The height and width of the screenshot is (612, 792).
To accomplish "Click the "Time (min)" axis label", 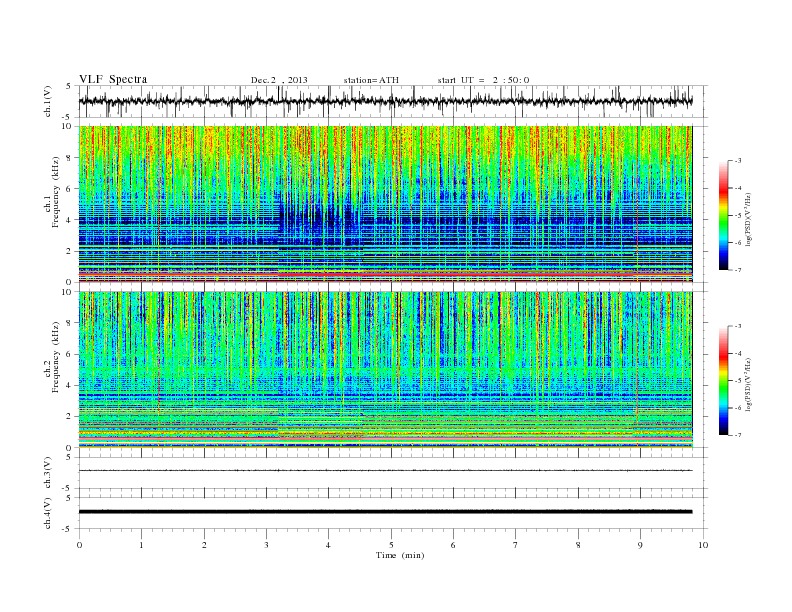I will (400, 555).
